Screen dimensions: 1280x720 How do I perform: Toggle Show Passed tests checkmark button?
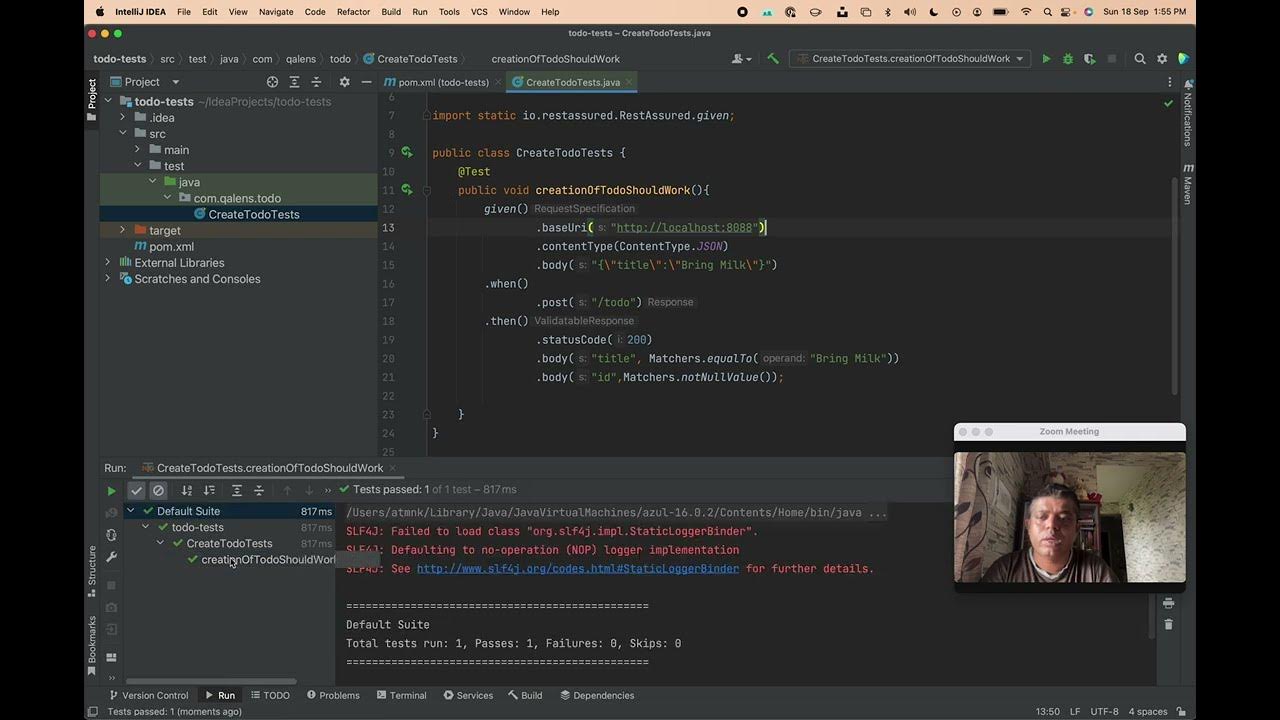pyautogui.click(x=137, y=490)
